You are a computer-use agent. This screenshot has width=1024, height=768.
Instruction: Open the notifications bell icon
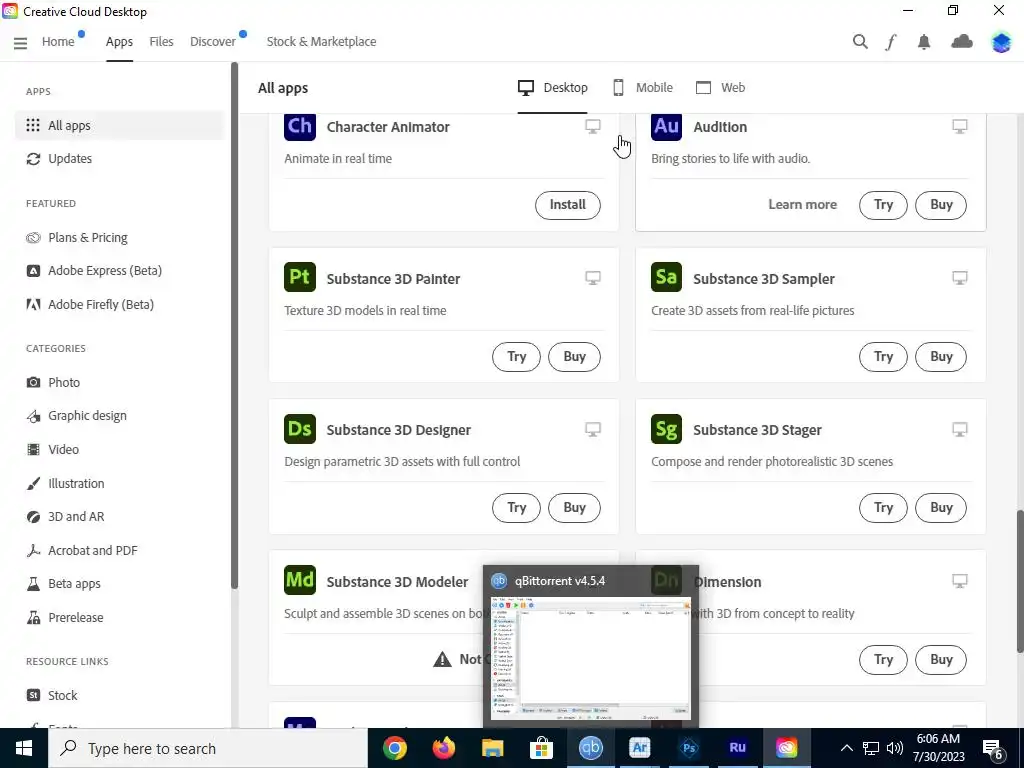[923, 42]
